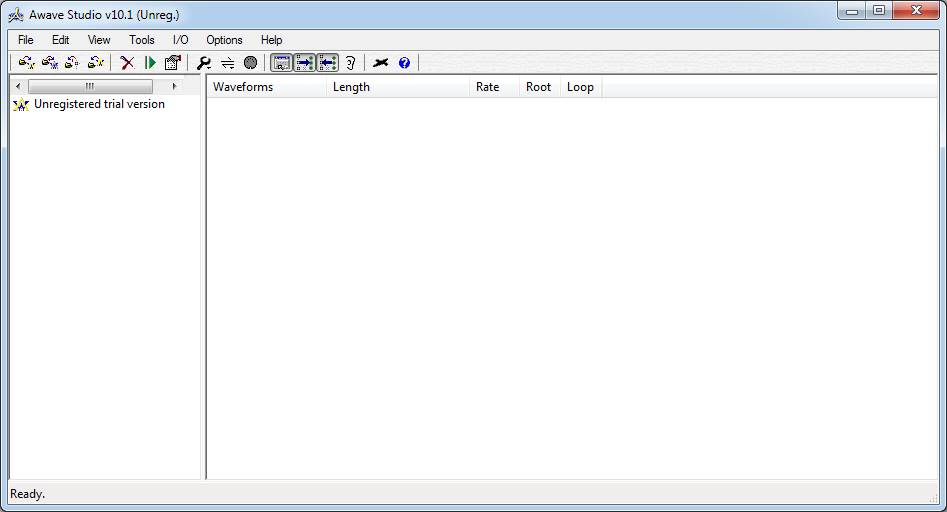Click the Awave Studio title bar app icon

(16, 14)
